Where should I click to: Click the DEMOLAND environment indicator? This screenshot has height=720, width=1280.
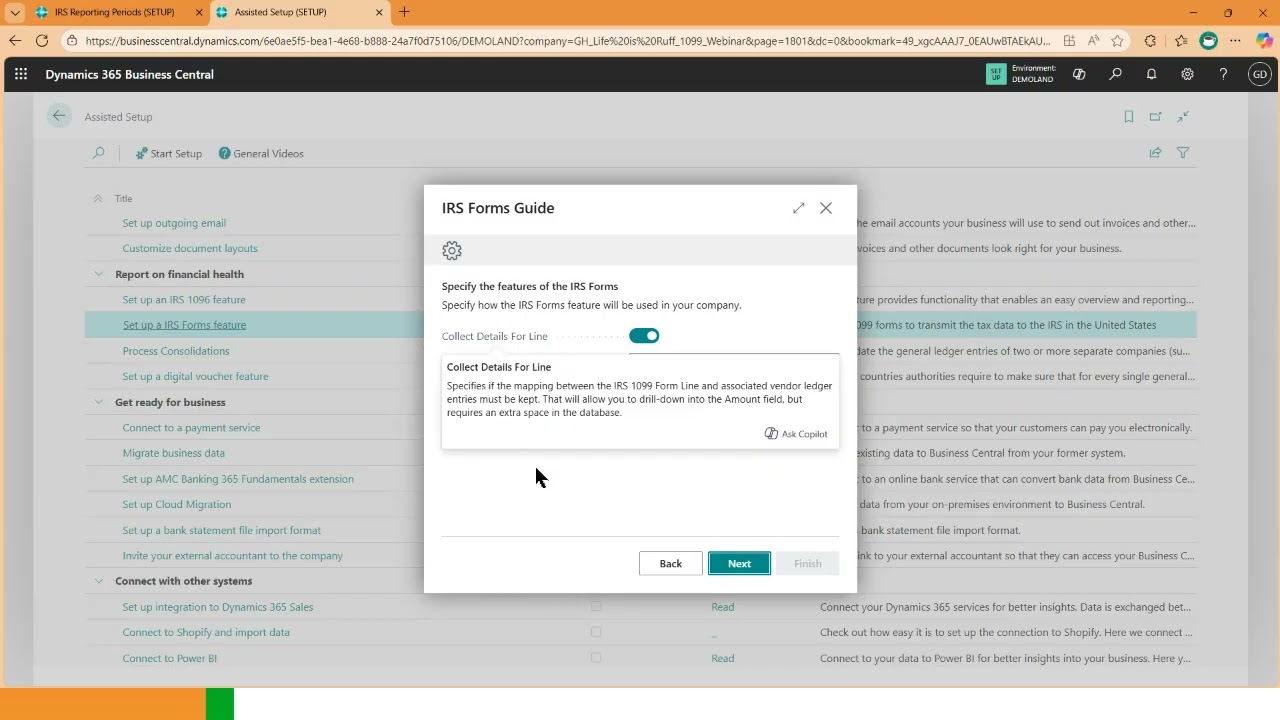(x=1020, y=74)
